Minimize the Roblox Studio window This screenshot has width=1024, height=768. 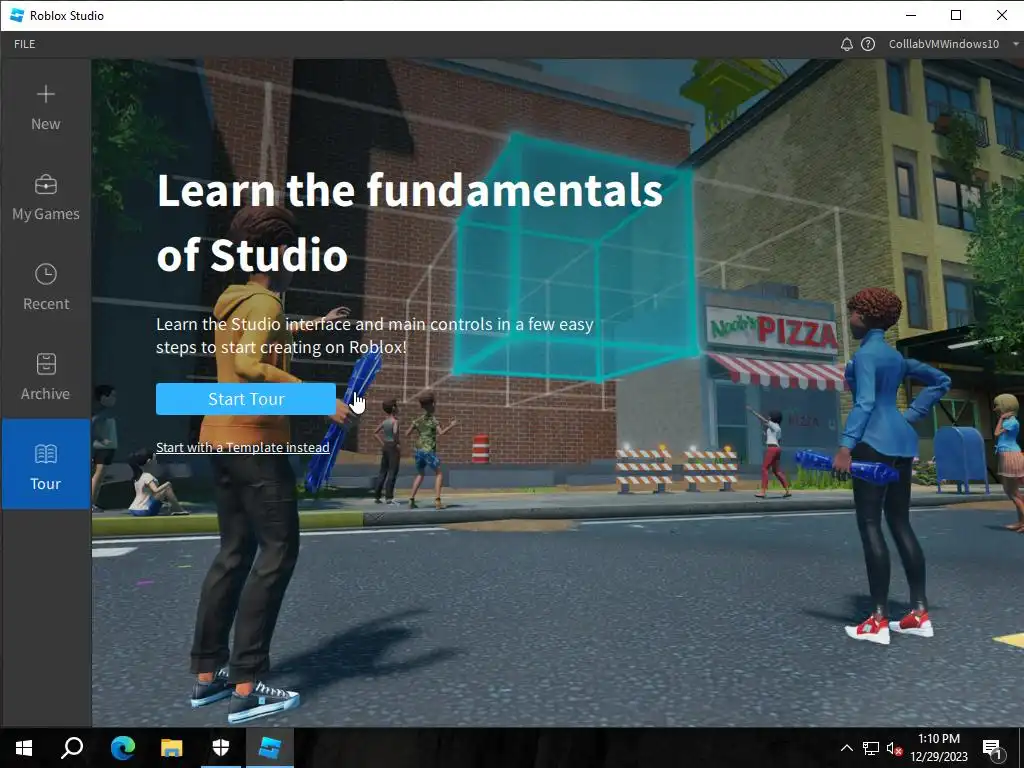tap(911, 15)
